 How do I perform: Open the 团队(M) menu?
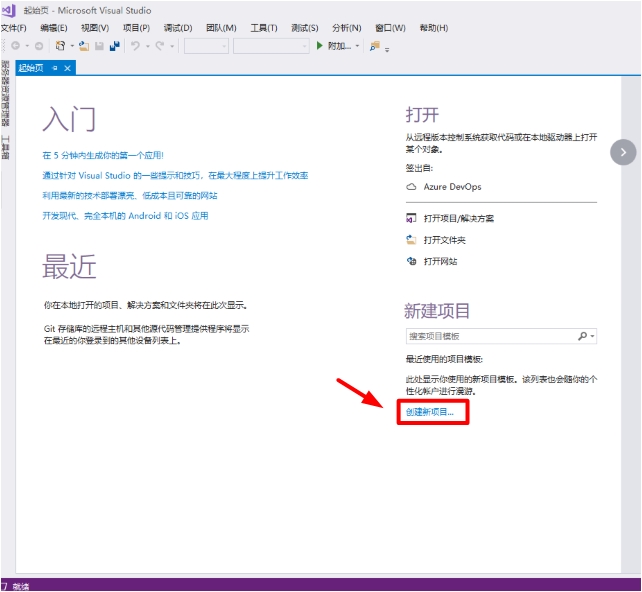coord(221,28)
